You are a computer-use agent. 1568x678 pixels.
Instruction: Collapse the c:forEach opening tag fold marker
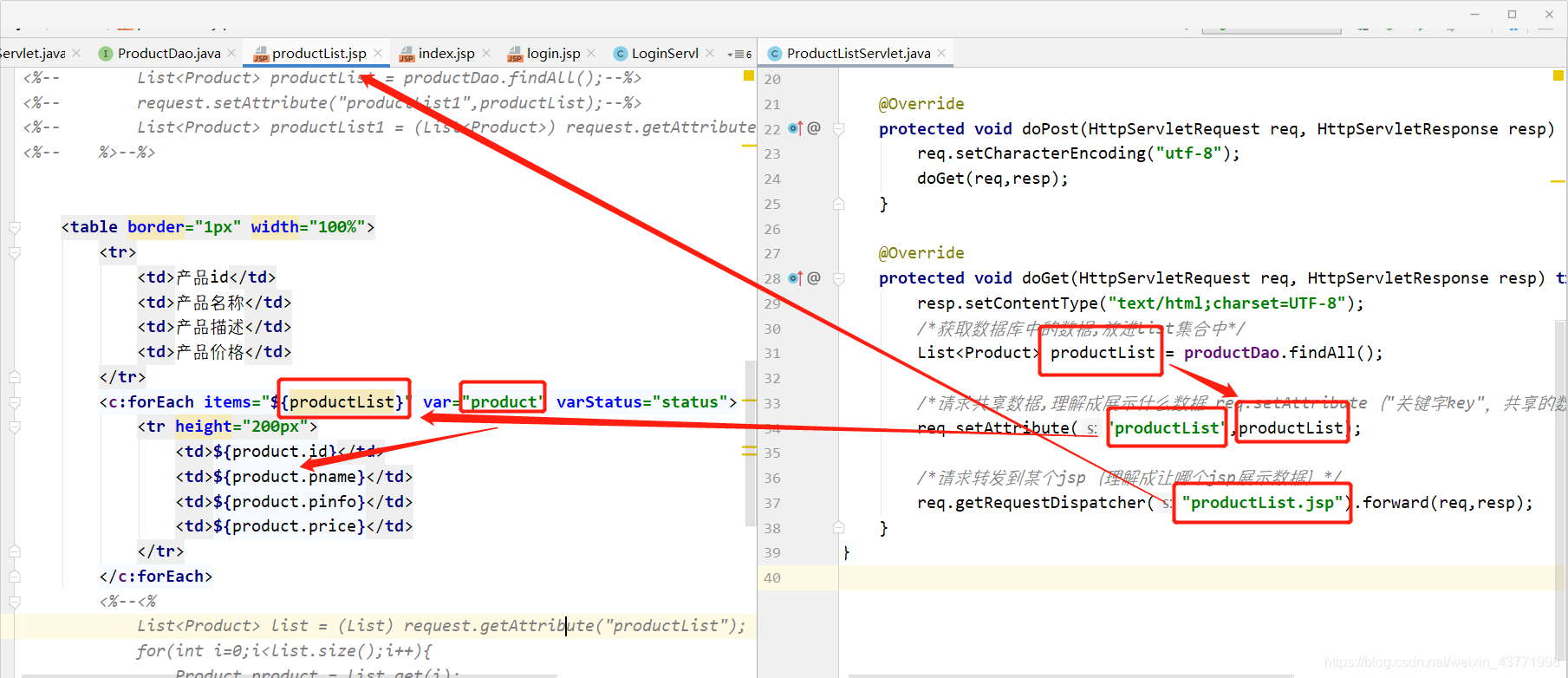[x=15, y=402]
